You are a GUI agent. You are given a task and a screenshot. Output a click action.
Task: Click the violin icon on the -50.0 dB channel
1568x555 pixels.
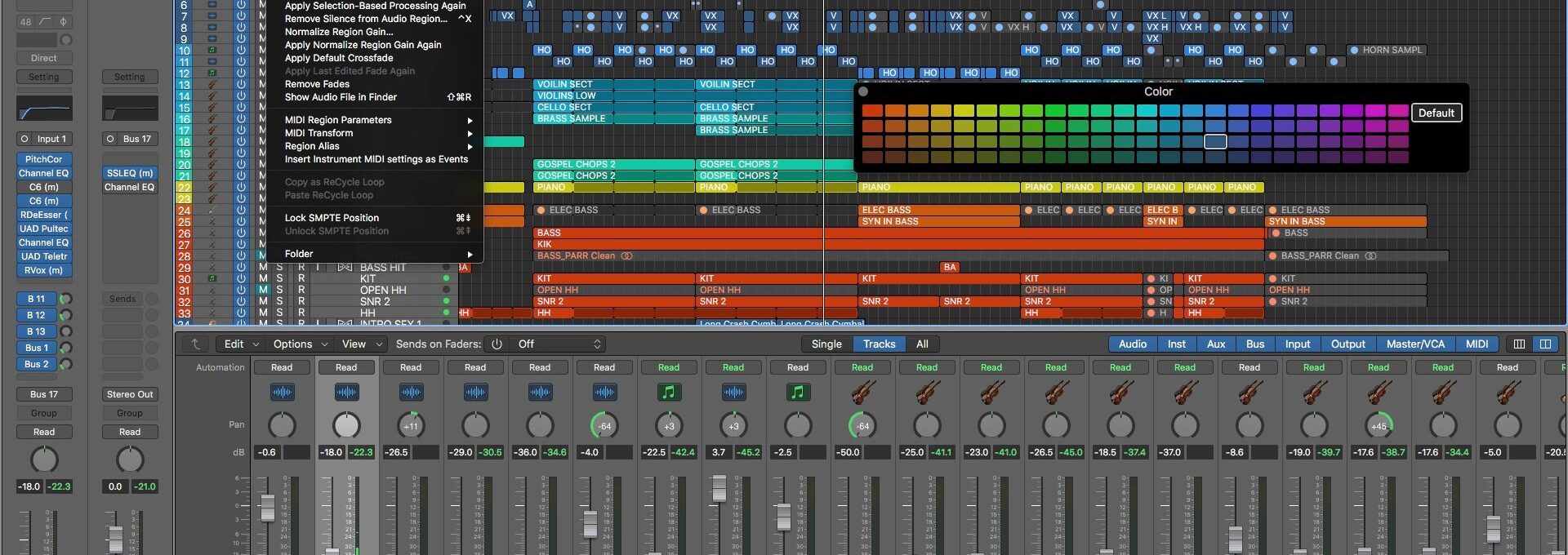[x=862, y=393]
